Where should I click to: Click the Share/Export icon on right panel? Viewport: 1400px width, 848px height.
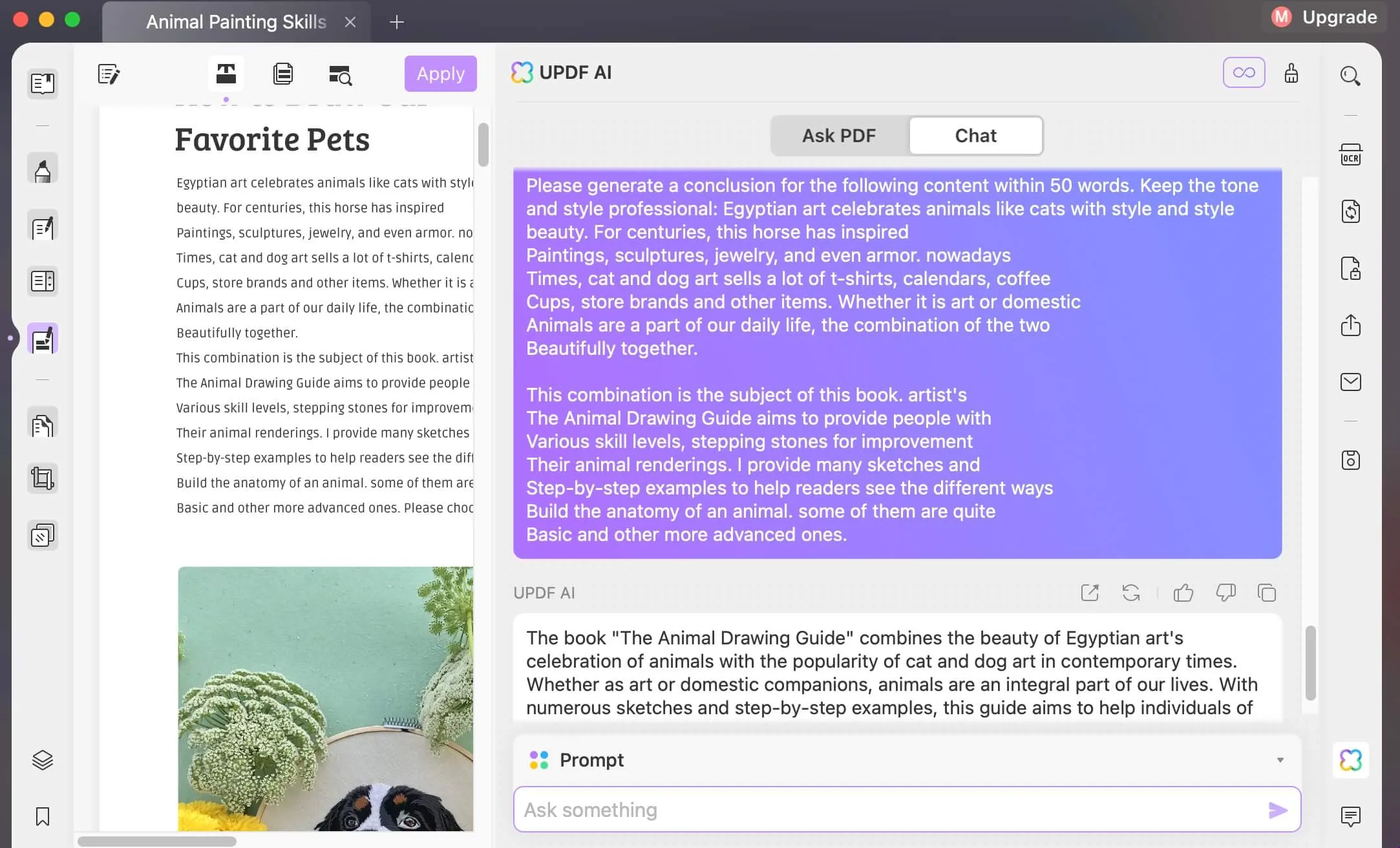(1352, 325)
